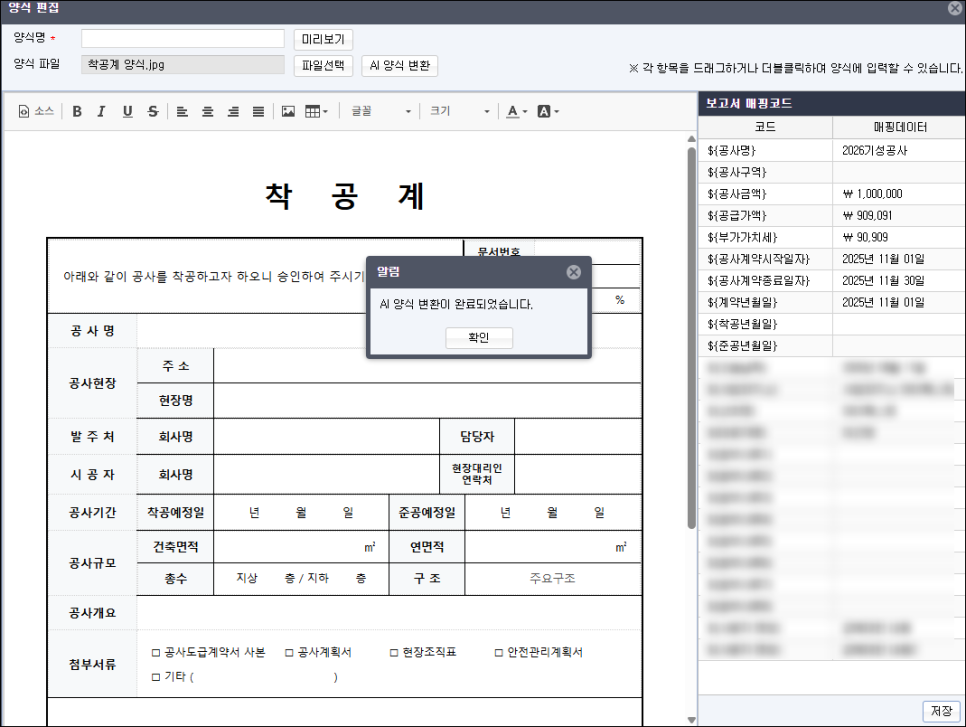966x727 pixels.
Task: Click the 양식 파일 name field
Action: pyautogui.click(x=183, y=65)
